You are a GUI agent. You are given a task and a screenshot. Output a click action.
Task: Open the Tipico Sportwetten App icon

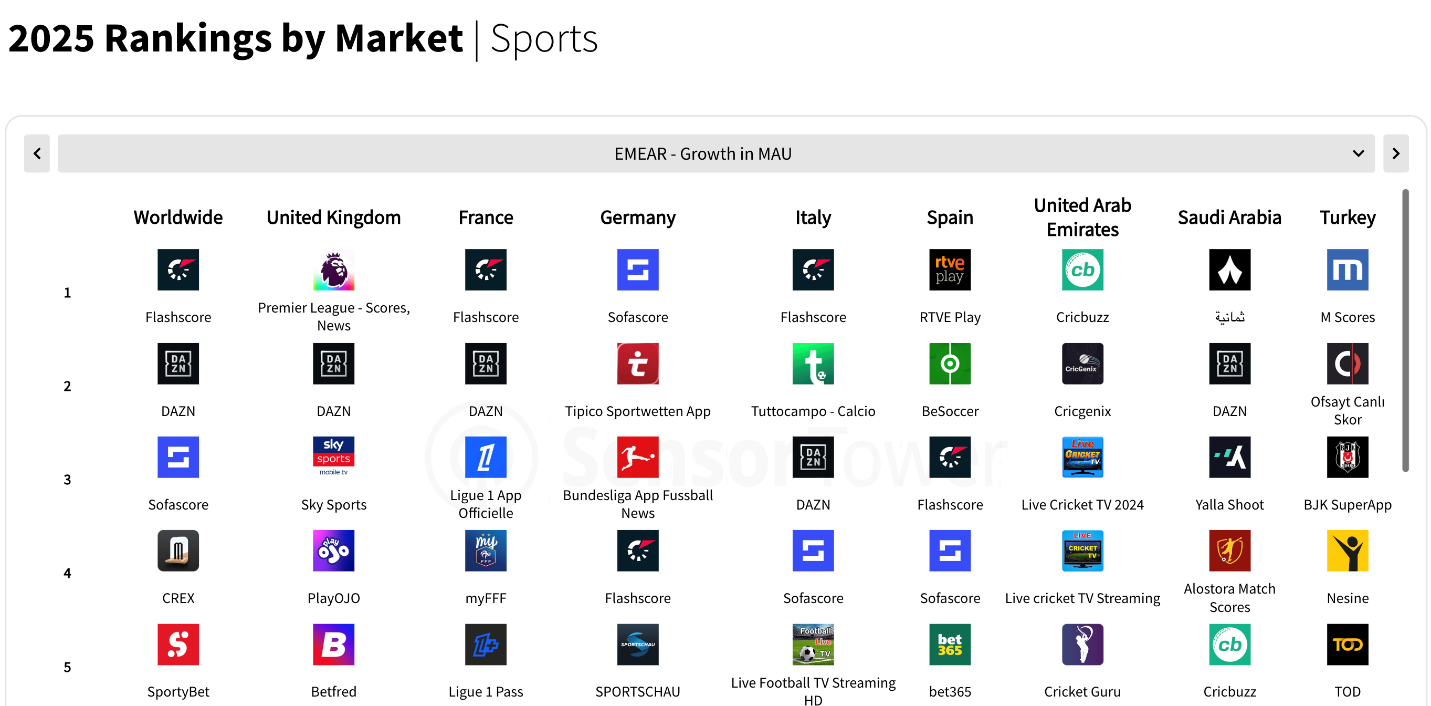pyautogui.click(x=638, y=365)
